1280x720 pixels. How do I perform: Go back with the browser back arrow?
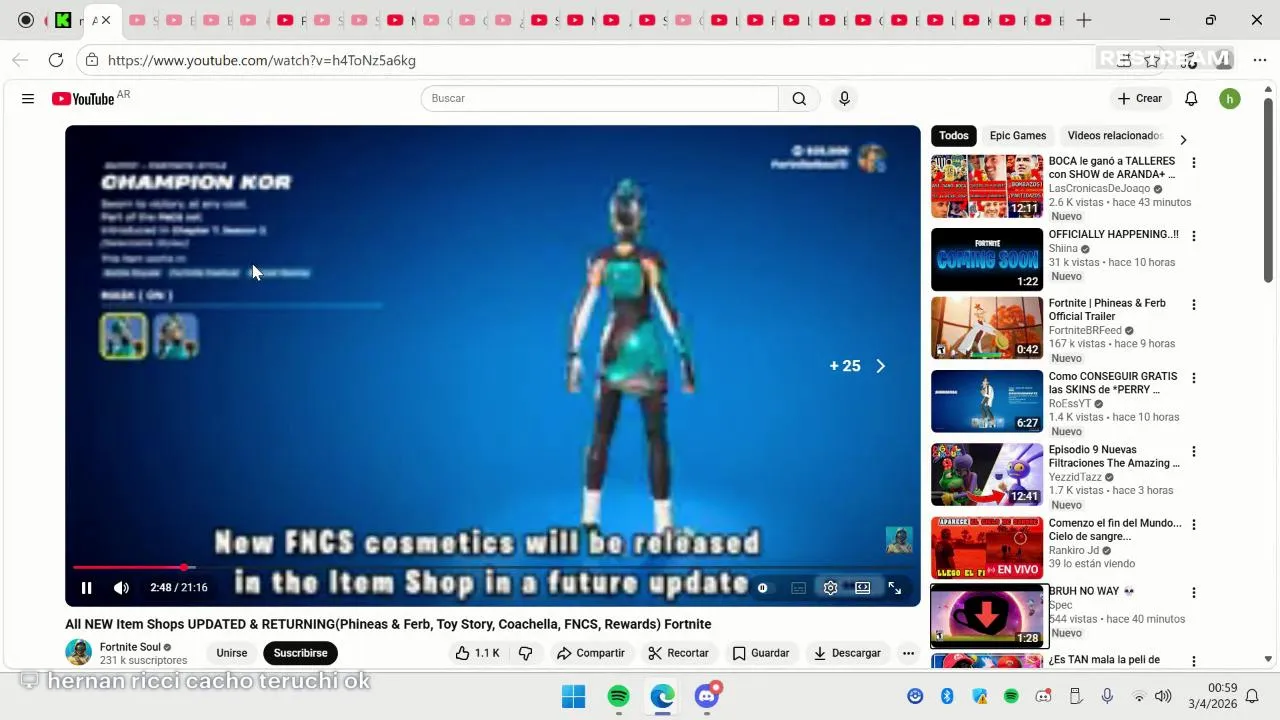20,60
